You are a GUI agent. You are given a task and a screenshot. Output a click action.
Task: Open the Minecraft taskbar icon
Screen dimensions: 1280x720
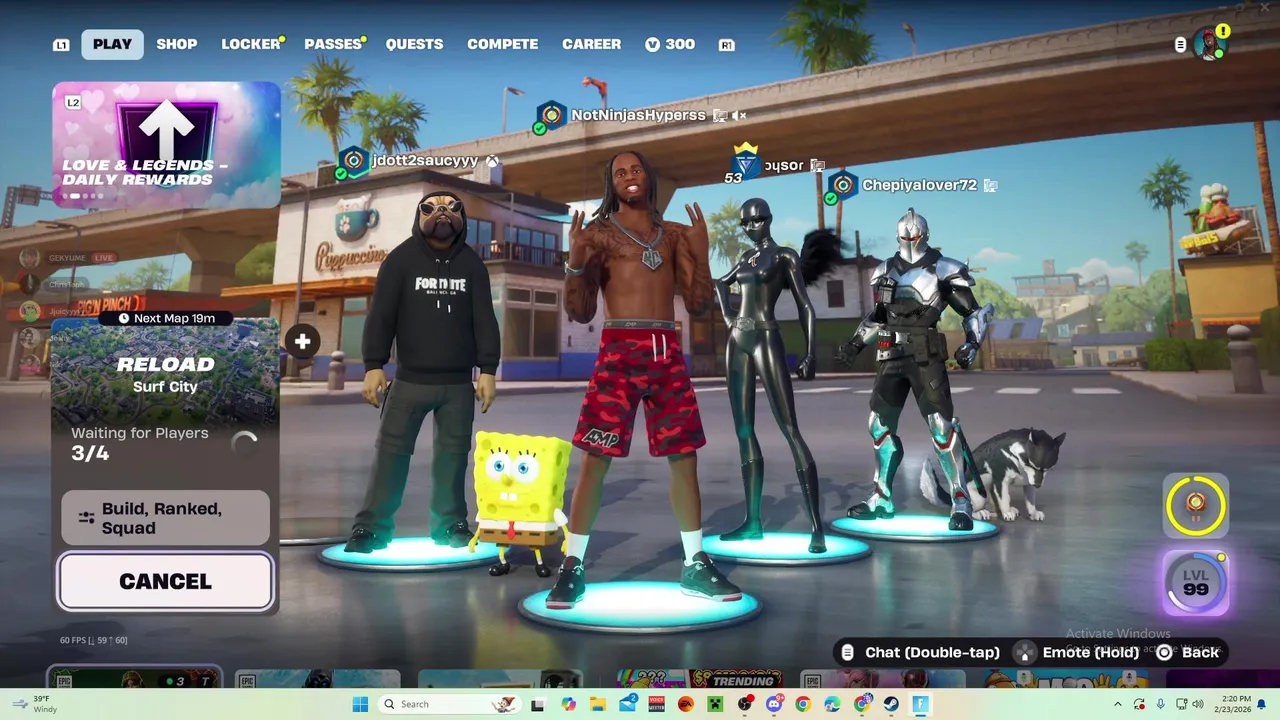(715, 704)
